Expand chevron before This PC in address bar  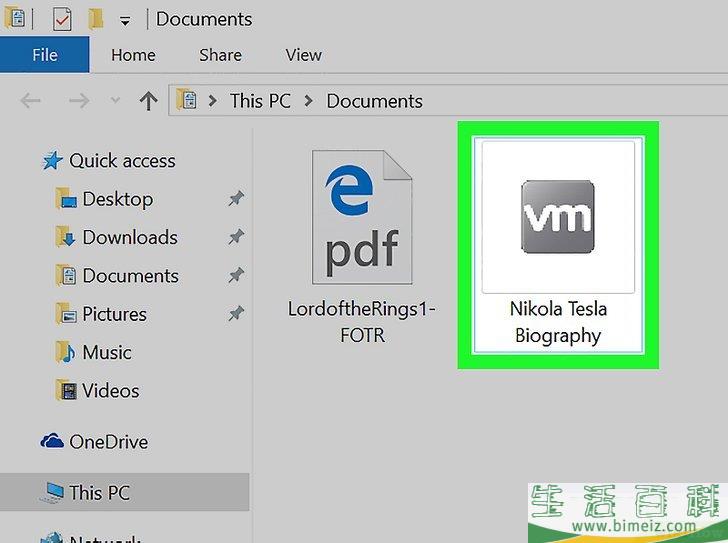(213, 101)
